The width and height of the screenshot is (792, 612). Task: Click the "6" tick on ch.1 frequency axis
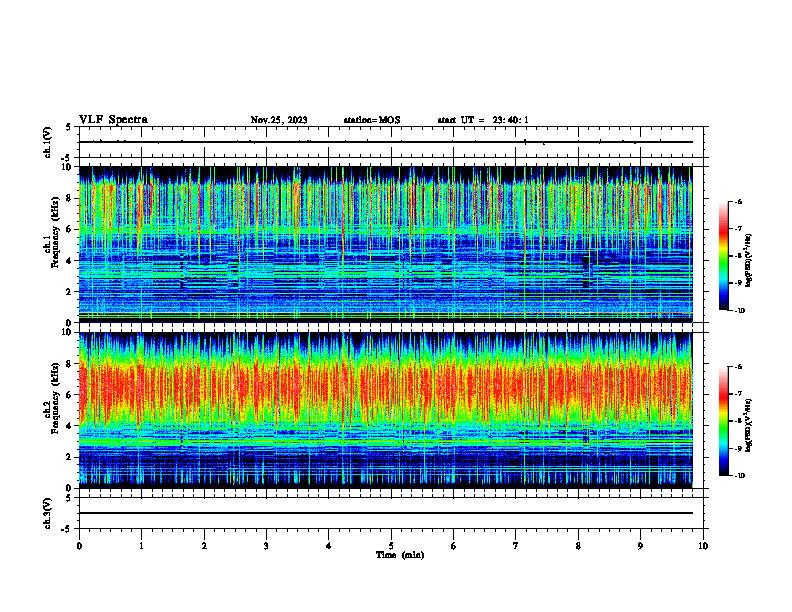pyautogui.click(x=69, y=230)
